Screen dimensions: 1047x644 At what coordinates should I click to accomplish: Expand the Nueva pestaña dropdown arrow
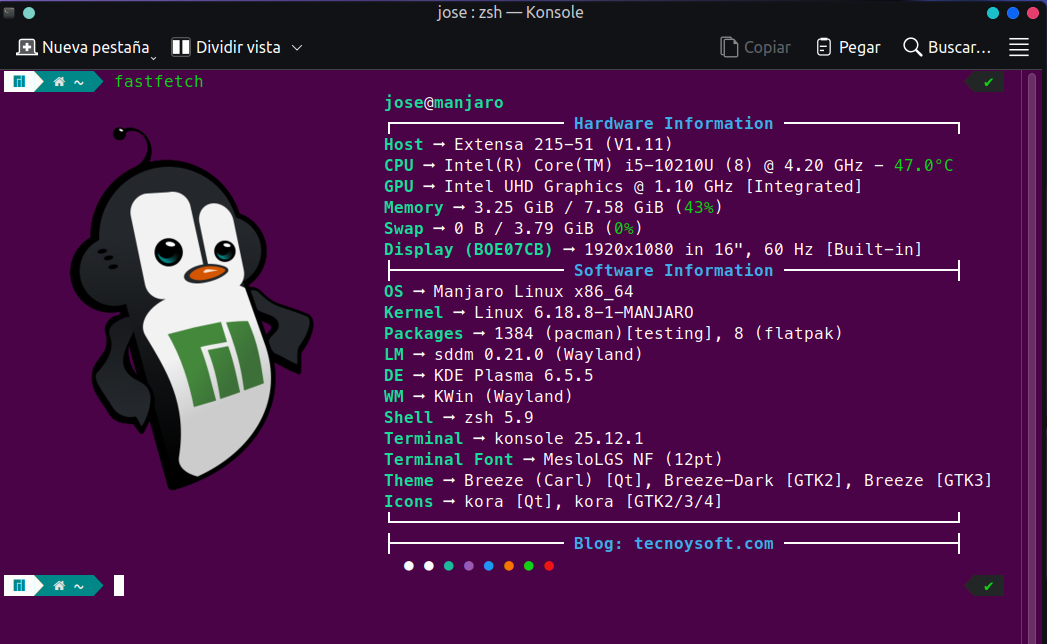[154, 57]
